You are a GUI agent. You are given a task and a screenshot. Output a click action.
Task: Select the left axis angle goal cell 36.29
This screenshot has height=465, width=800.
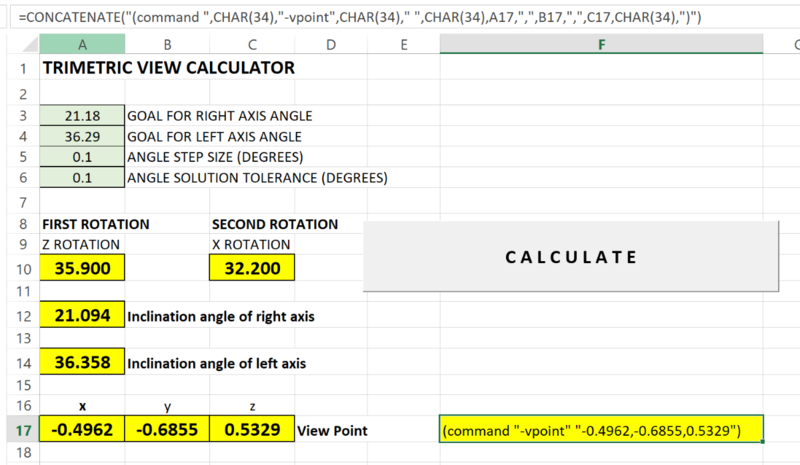click(83, 137)
